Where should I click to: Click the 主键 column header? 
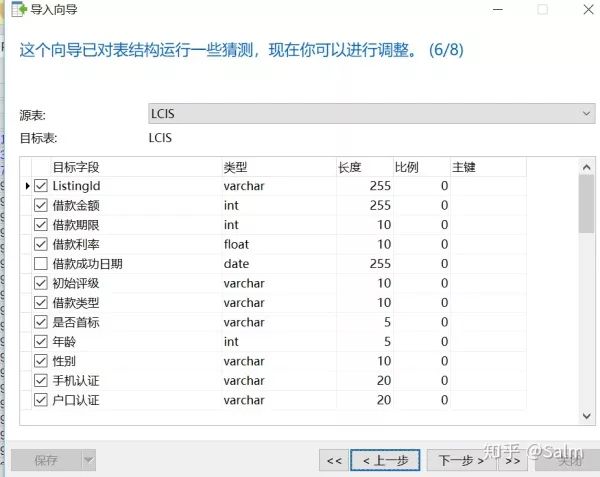coord(488,167)
